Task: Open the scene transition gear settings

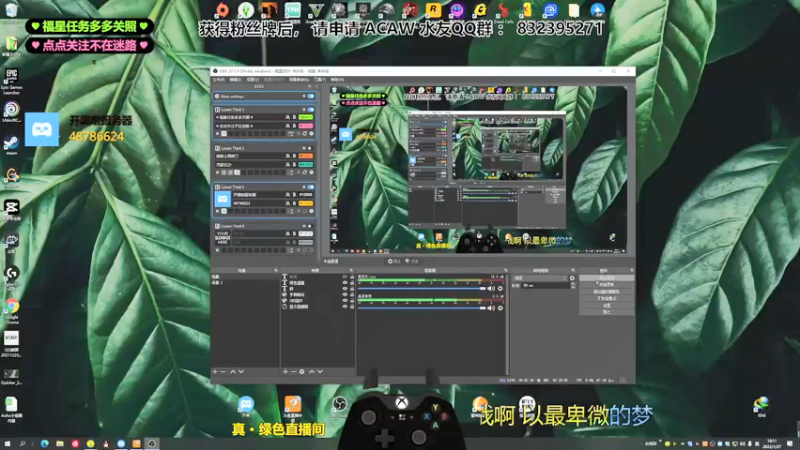Action: pos(572,278)
